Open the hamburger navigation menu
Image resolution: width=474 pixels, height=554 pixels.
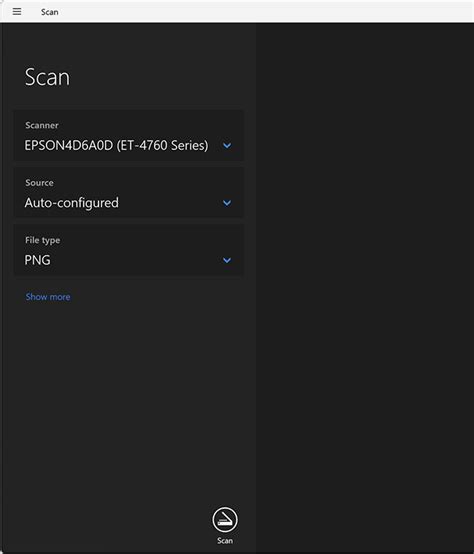17,12
